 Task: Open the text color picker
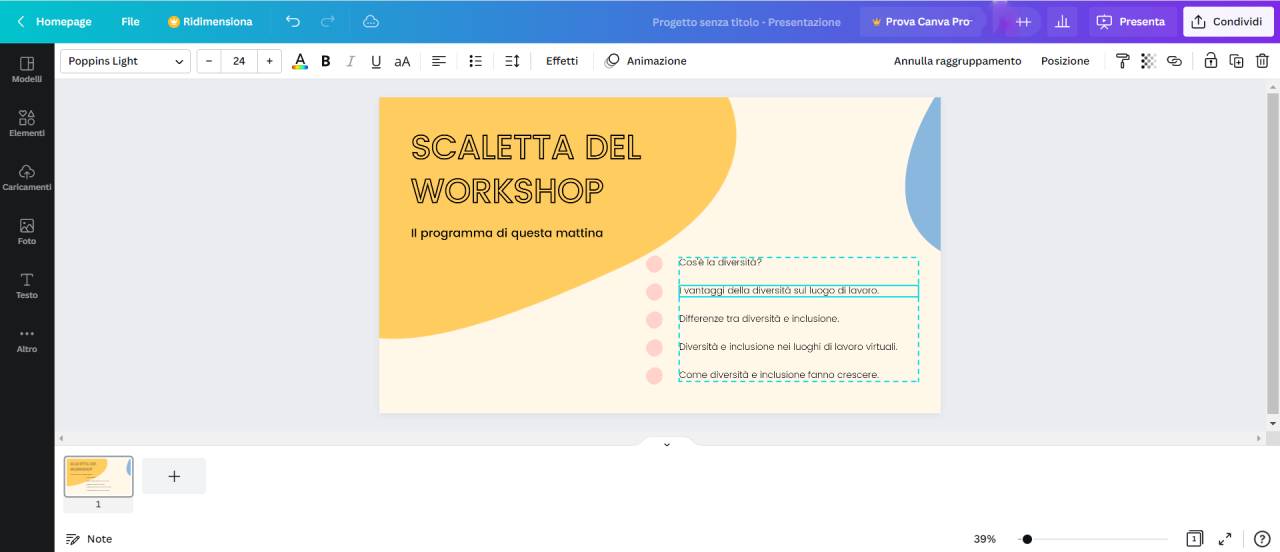(x=299, y=61)
